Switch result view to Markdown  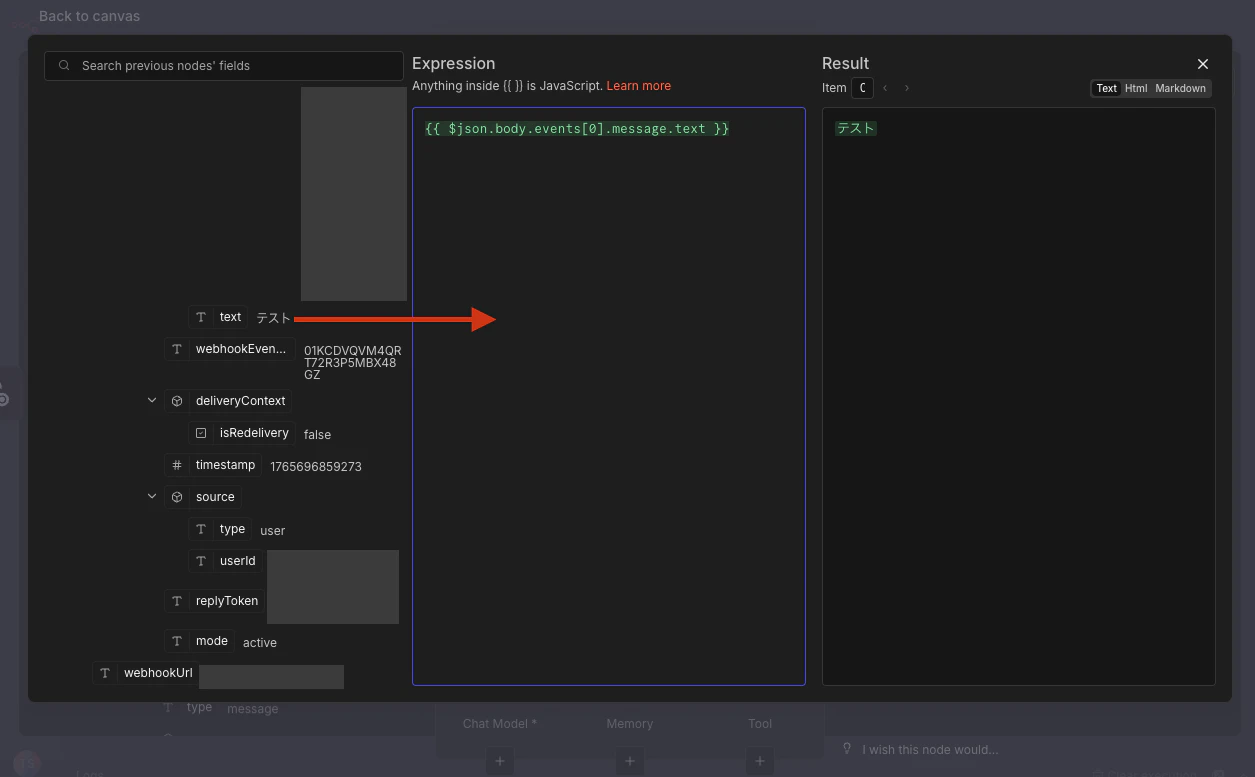tap(1180, 88)
